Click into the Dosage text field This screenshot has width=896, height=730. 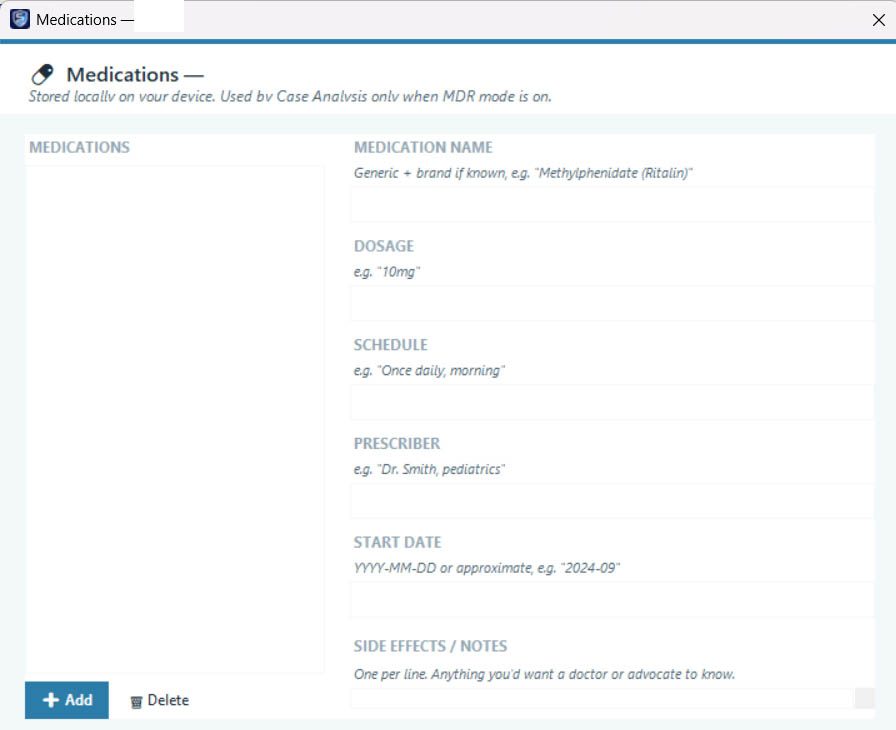pos(612,303)
